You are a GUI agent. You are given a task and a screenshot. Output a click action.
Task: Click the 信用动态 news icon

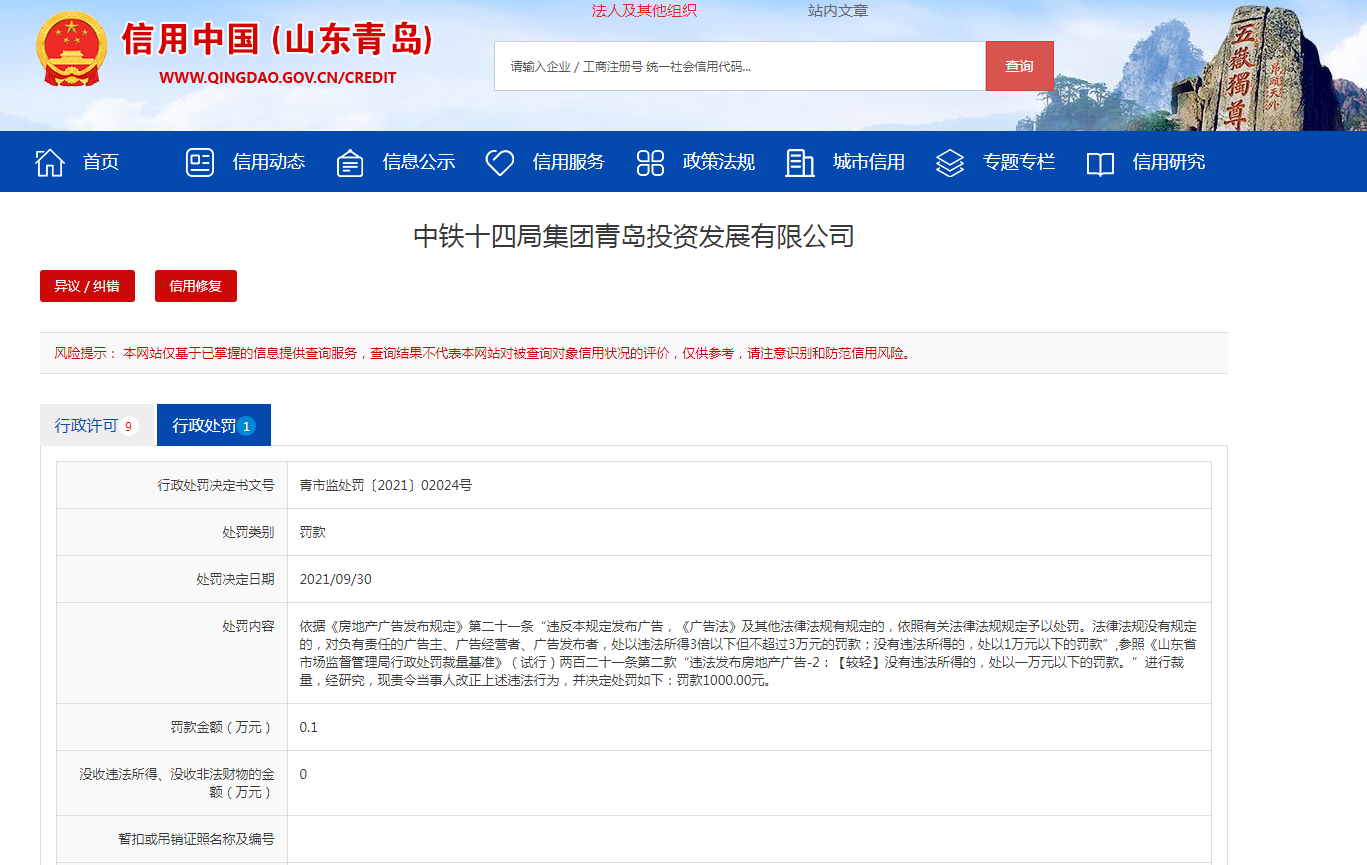[x=200, y=162]
